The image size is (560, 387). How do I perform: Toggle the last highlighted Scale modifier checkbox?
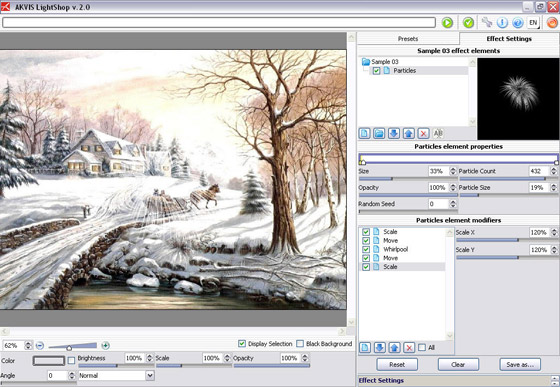pos(366,267)
